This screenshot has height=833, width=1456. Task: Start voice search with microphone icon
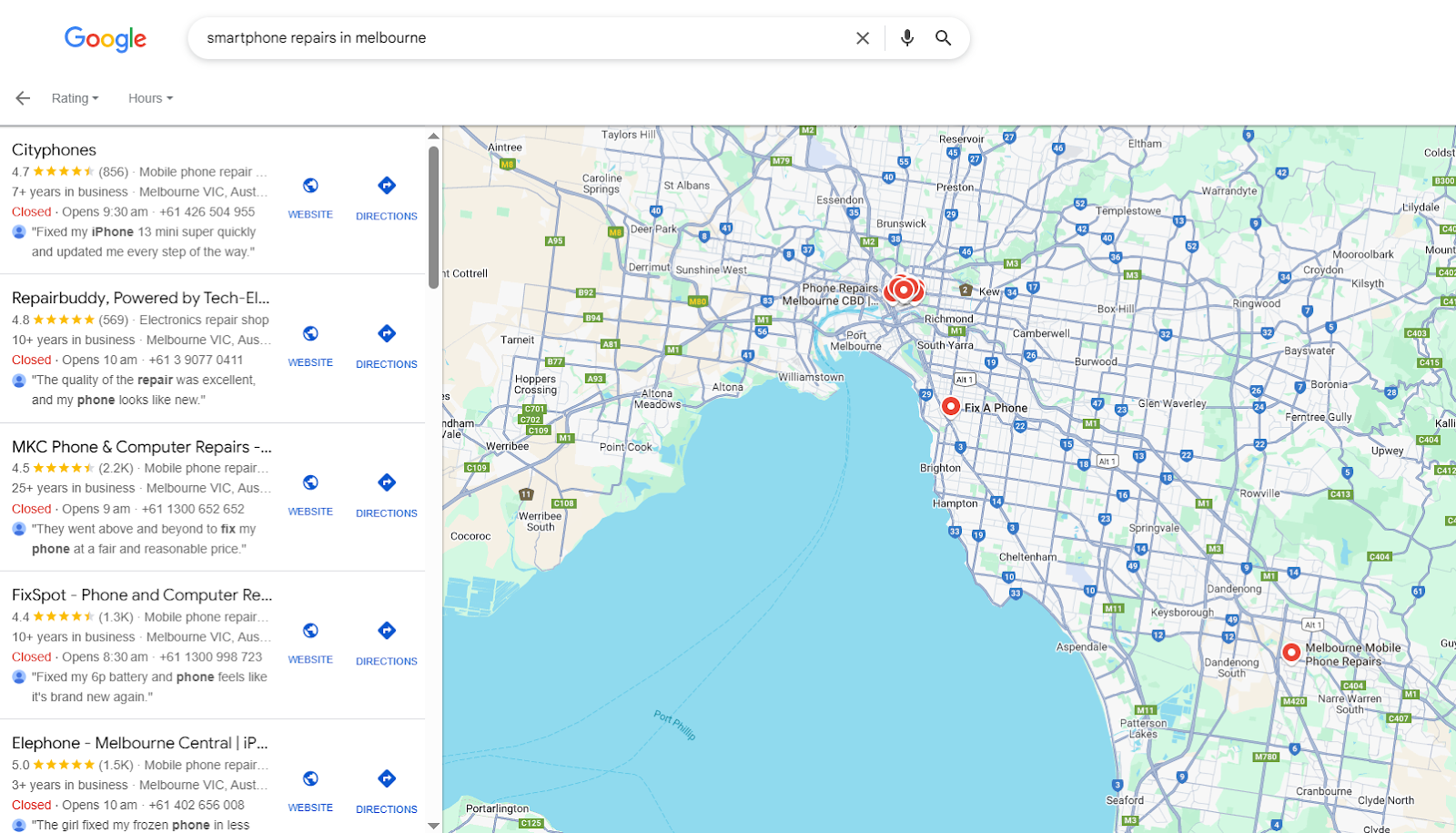[907, 38]
